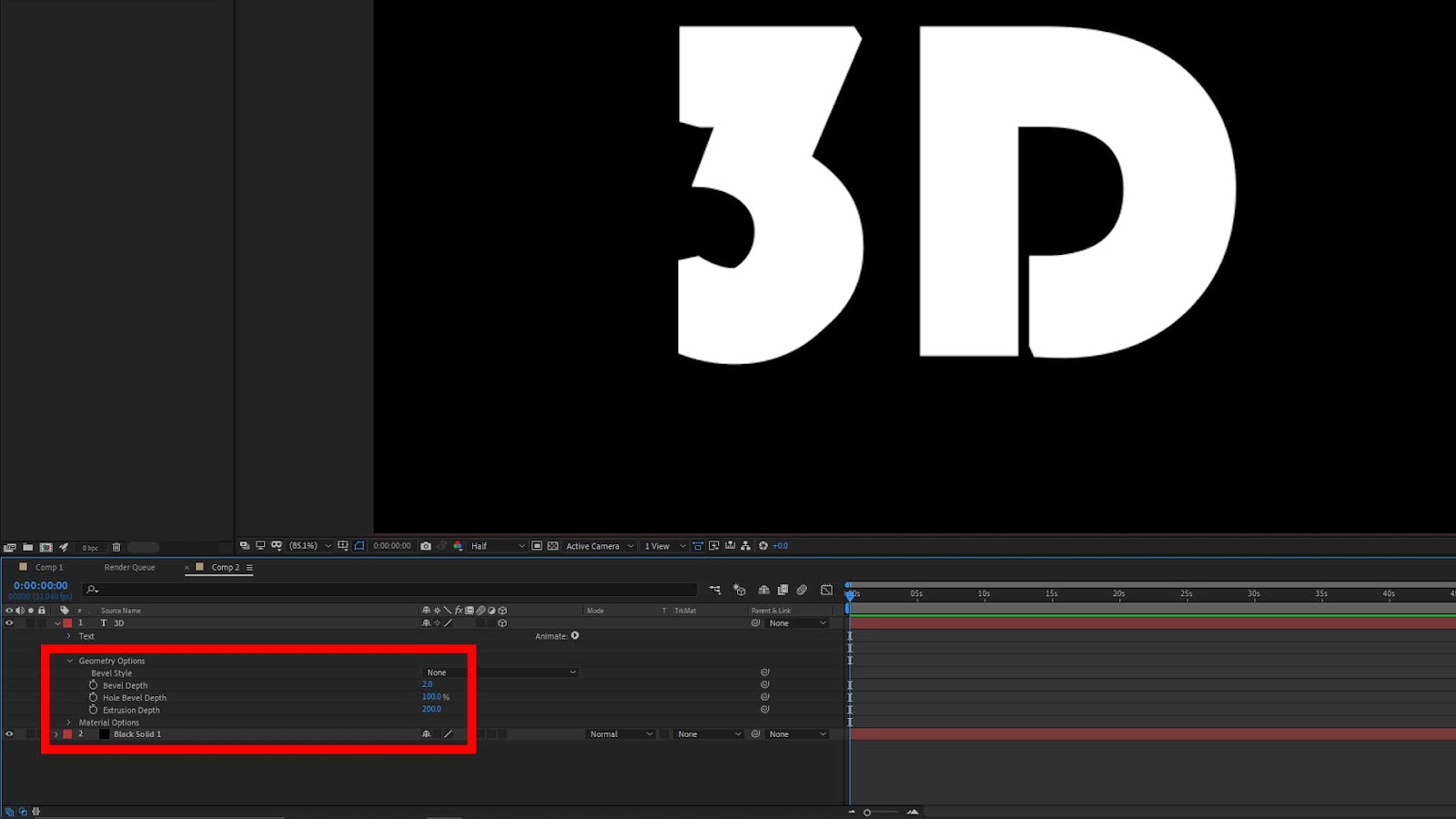
Task: Toggle the Draft 3D icon
Action: [740, 590]
